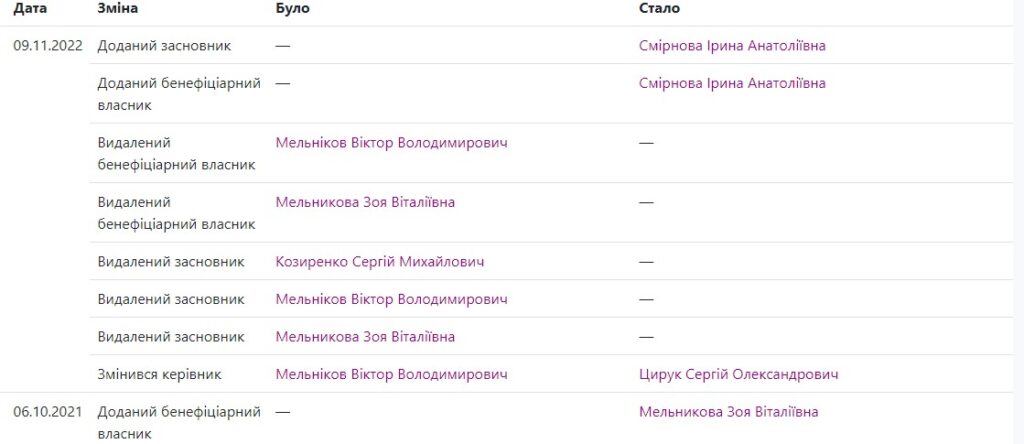Click Мельникова Зоя link in Видалений бенефіціарний власник row

365,202
